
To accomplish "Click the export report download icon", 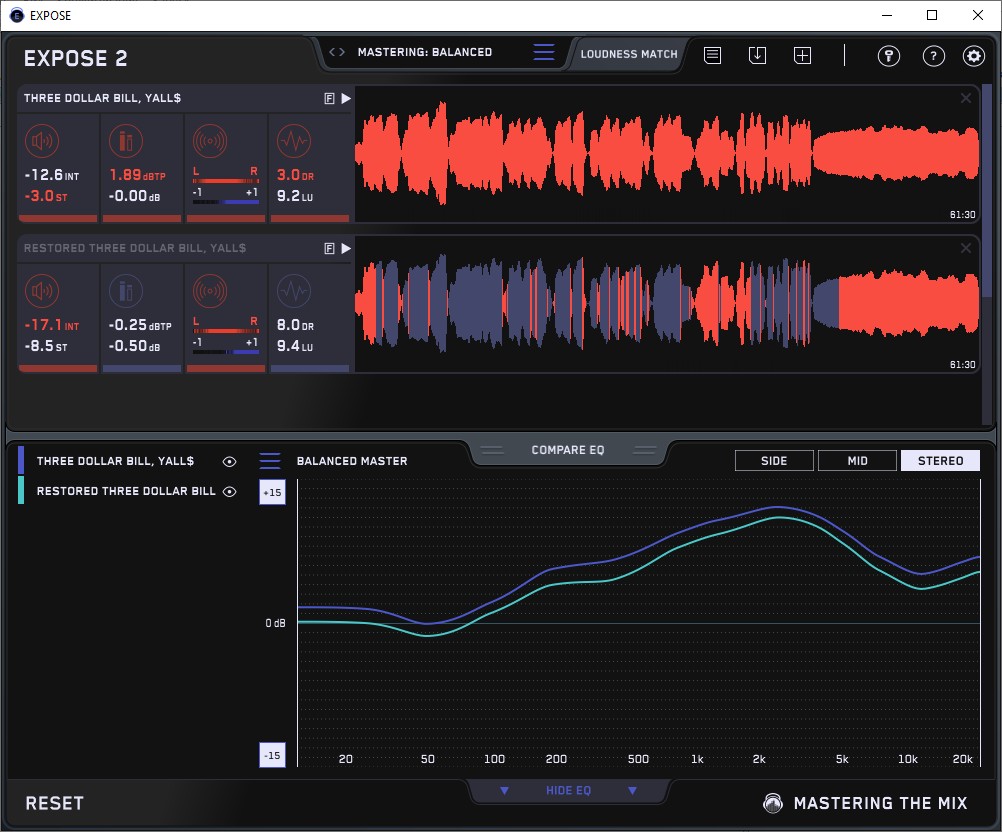I will (x=757, y=56).
